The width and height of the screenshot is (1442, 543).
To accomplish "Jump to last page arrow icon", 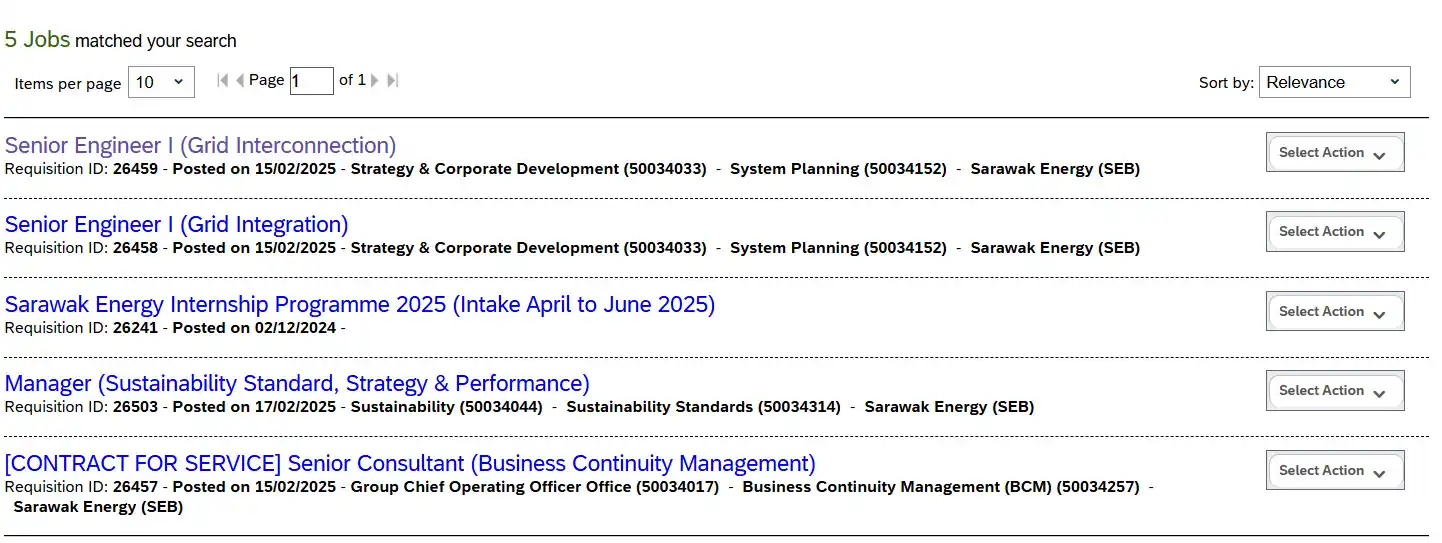I will coord(392,80).
